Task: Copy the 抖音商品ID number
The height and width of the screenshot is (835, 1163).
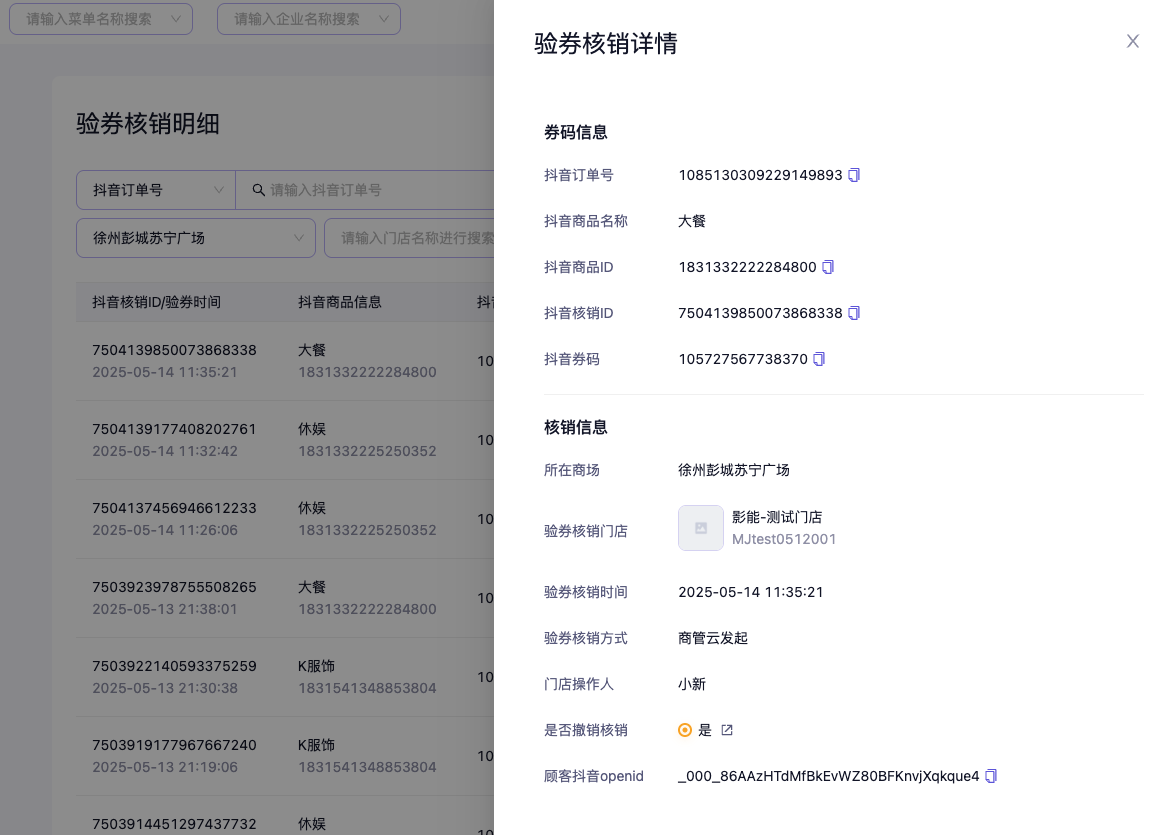Action: click(x=828, y=267)
